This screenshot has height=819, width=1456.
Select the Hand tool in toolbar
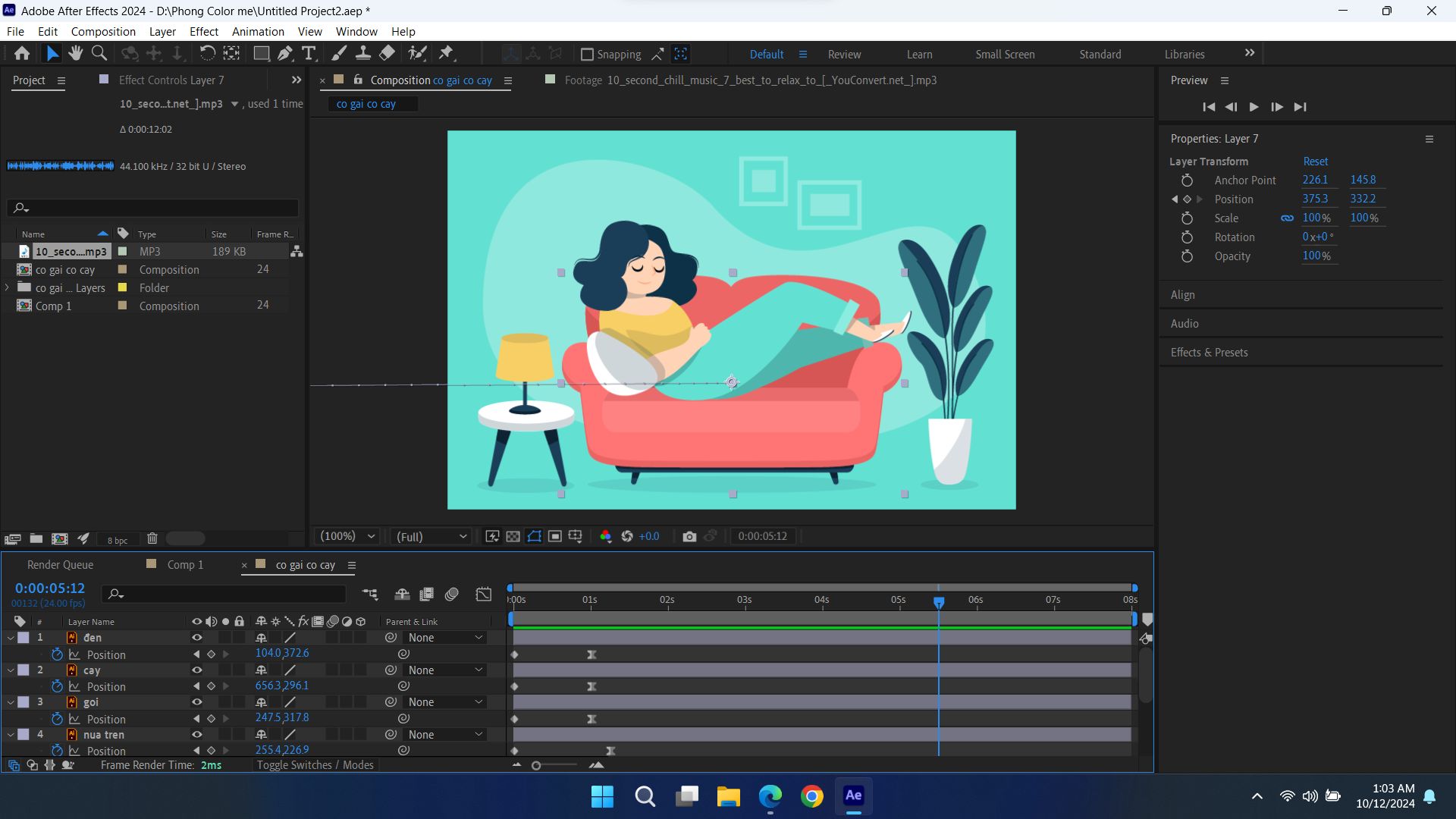(75, 53)
